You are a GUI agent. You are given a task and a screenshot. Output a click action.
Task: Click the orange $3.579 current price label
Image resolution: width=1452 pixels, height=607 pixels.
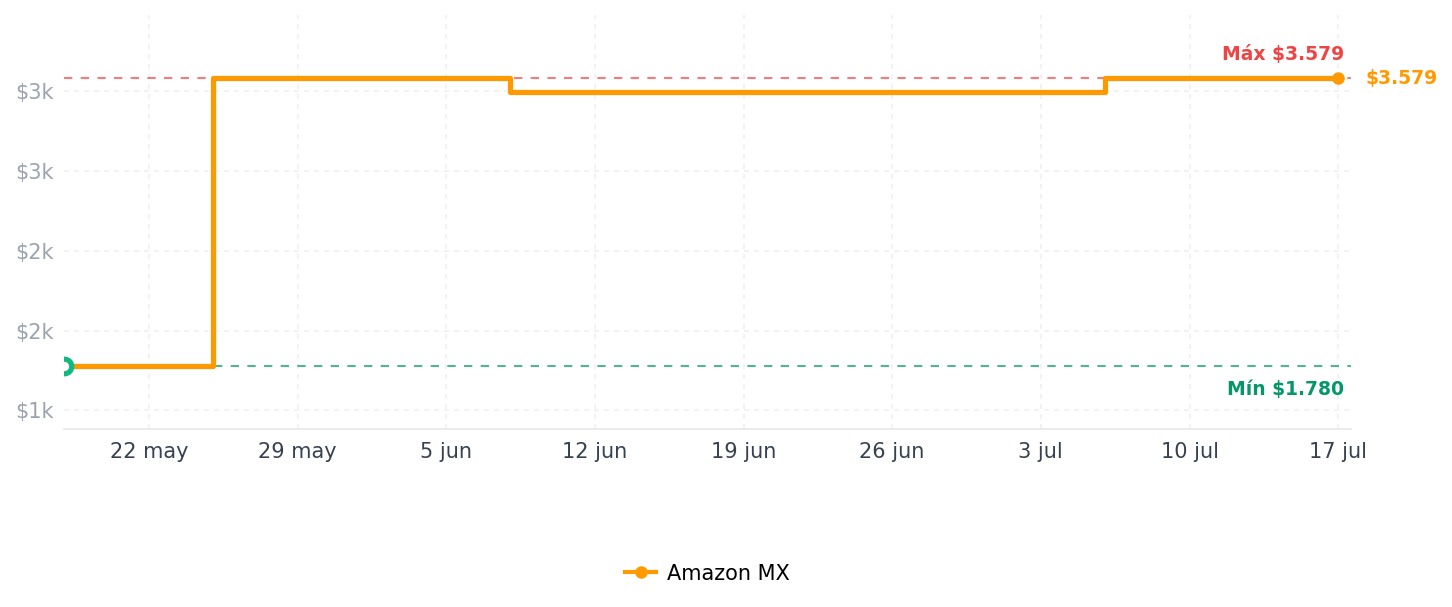[1401, 78]
